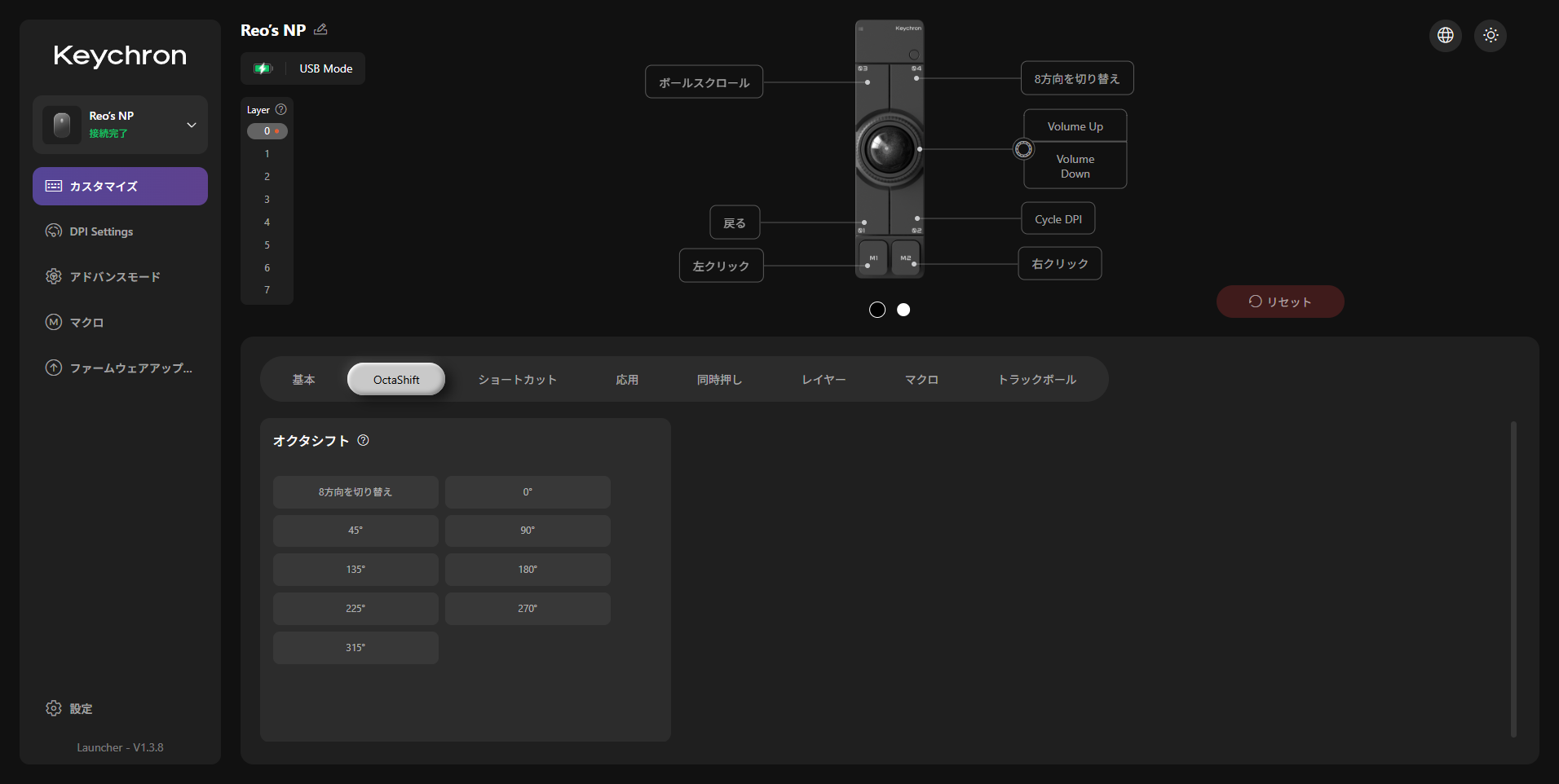Choose the 225° OctaShift key
This screenshot has height=784, width=1559.
pos(356,609)
